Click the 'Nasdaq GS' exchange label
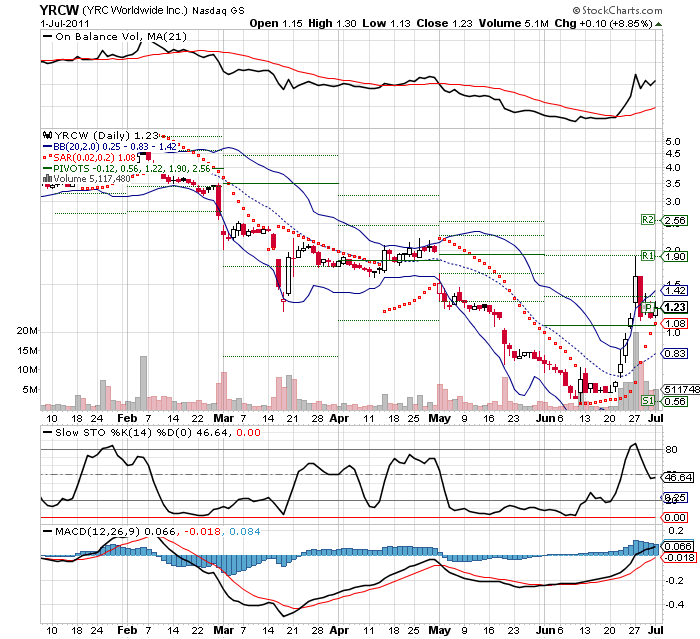 pyautogui.click(x=218, y=11)
